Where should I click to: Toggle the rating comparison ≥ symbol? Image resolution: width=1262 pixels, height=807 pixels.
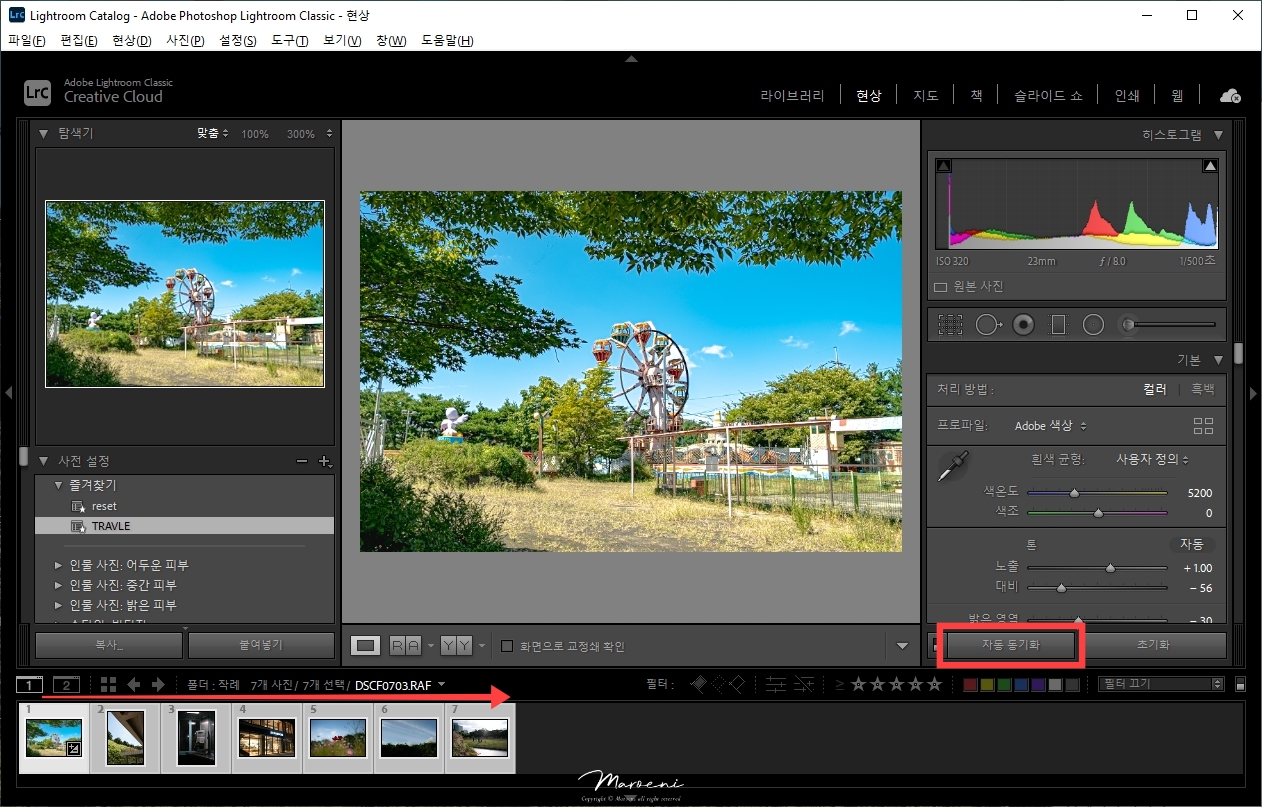click(x=839, y=684)
